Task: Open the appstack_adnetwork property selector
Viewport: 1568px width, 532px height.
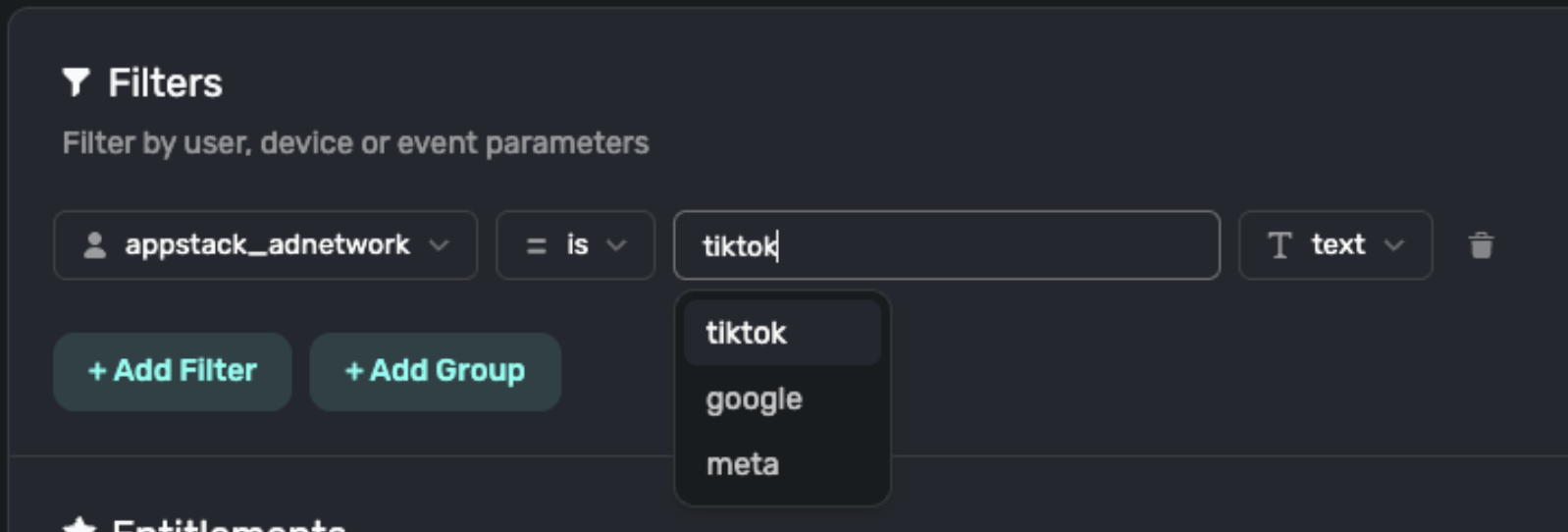Action: click(x=266, y=245)
